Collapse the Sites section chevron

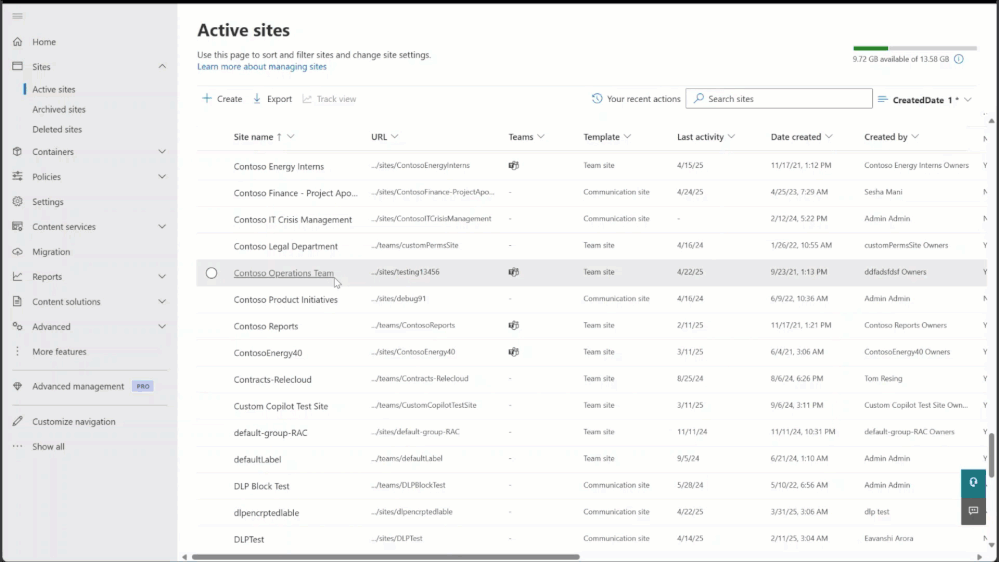(x=162, y=66)
